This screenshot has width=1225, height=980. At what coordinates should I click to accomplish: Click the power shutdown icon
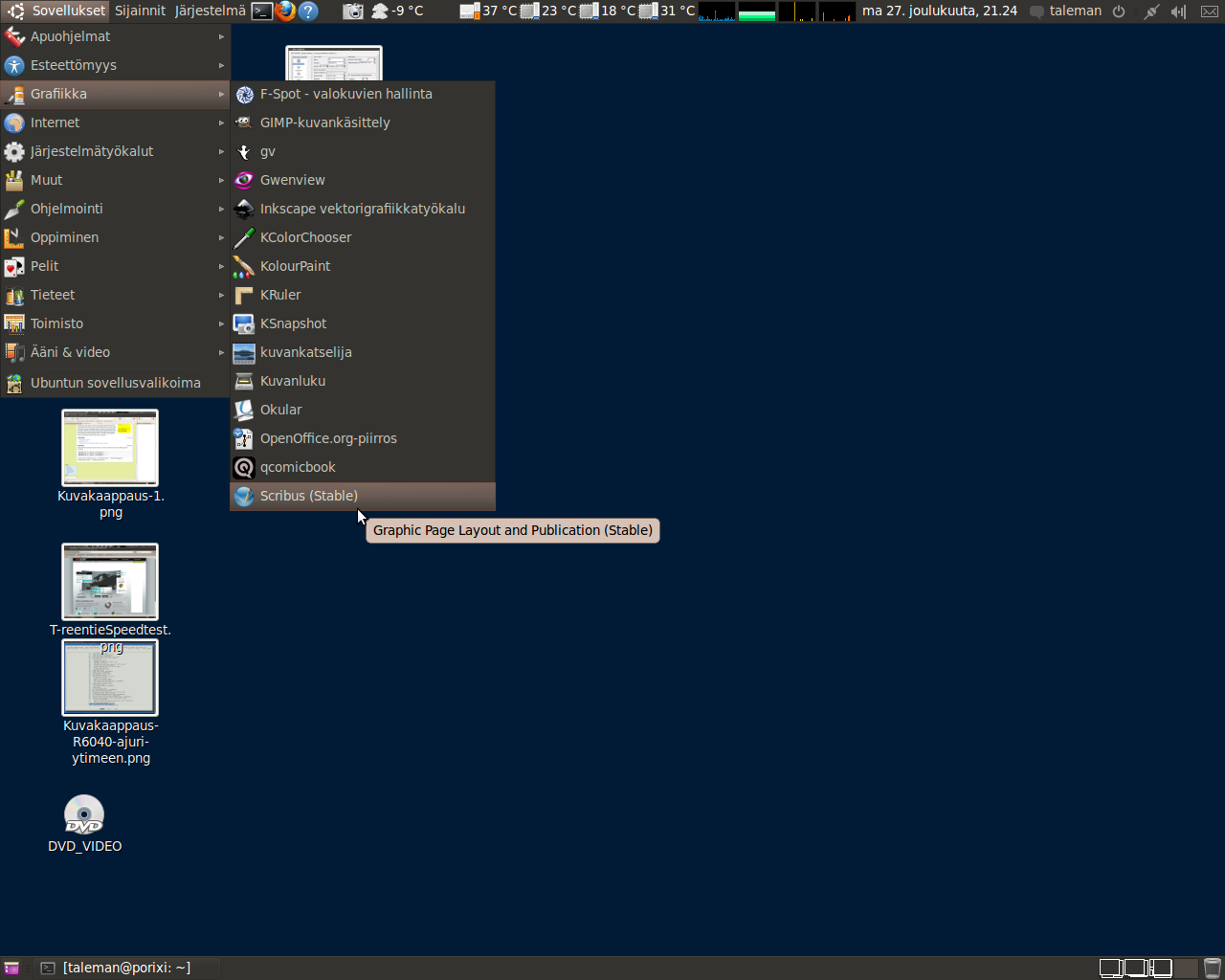tap(1119, 11)
